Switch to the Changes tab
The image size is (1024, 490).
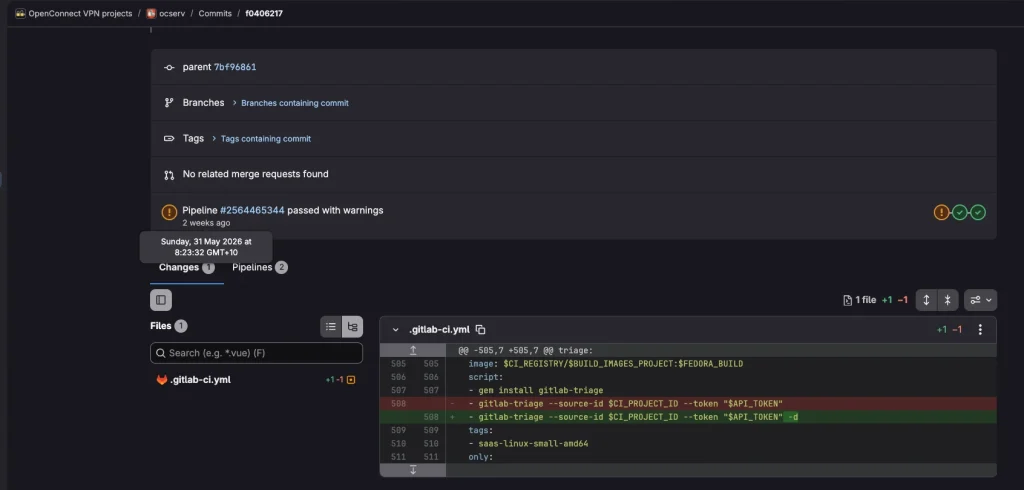pyautogui.click(x=187, y=267)
